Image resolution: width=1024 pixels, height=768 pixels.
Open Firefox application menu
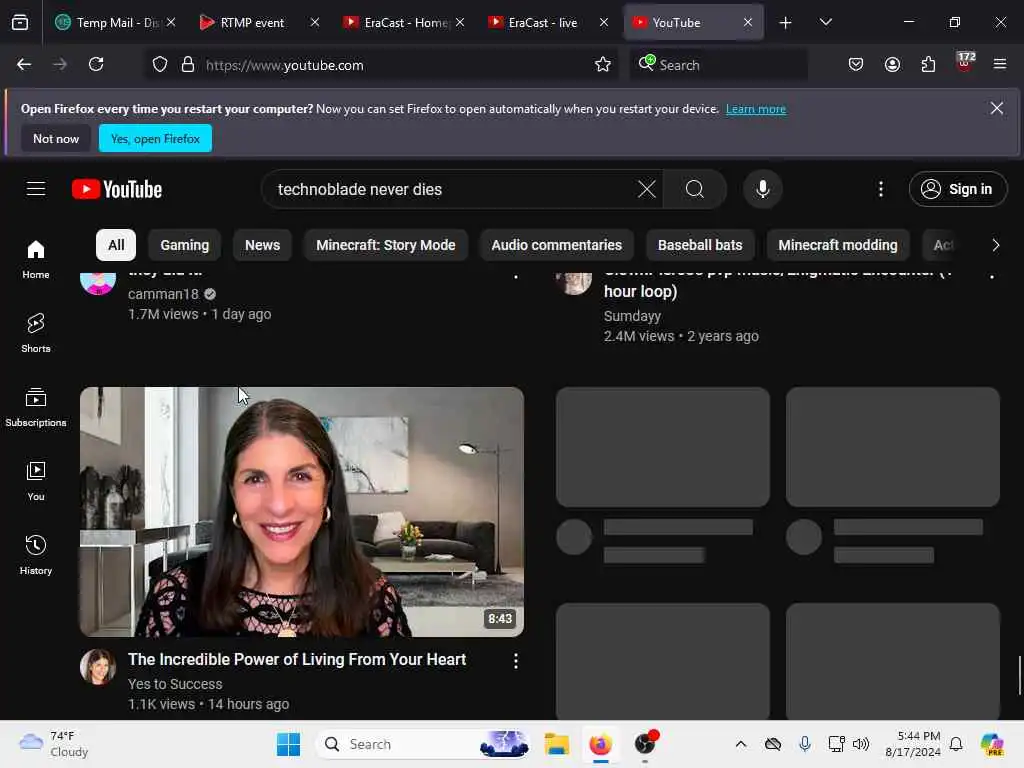tap(1000, 65)
